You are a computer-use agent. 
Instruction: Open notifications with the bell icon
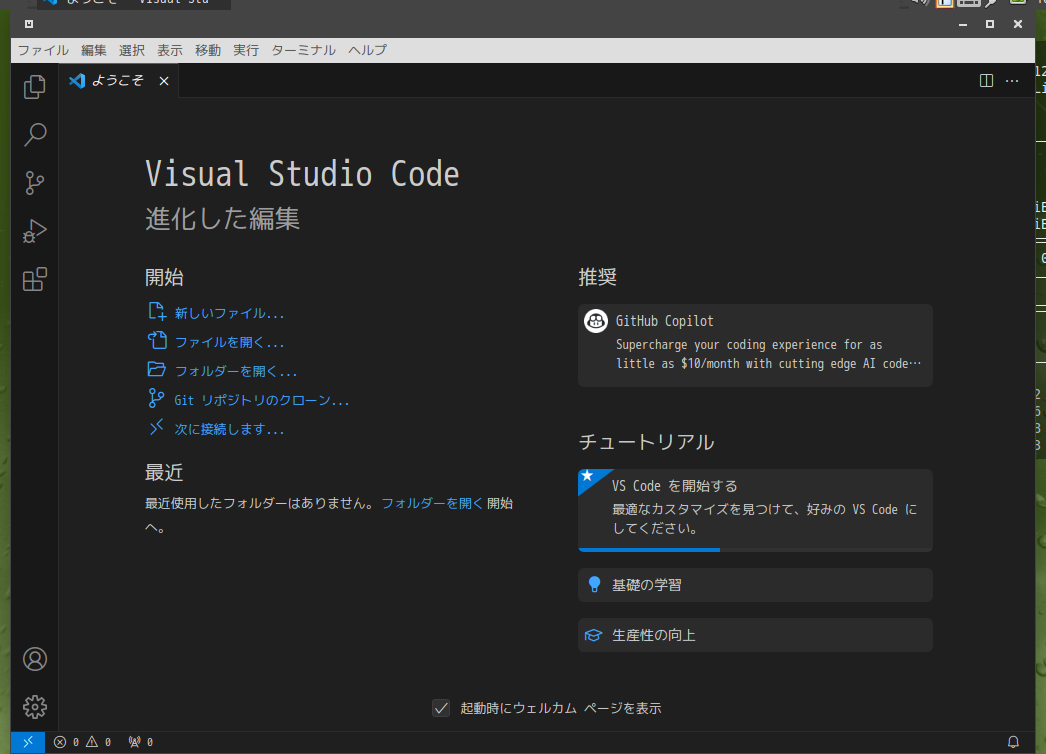pos(1013,742)
